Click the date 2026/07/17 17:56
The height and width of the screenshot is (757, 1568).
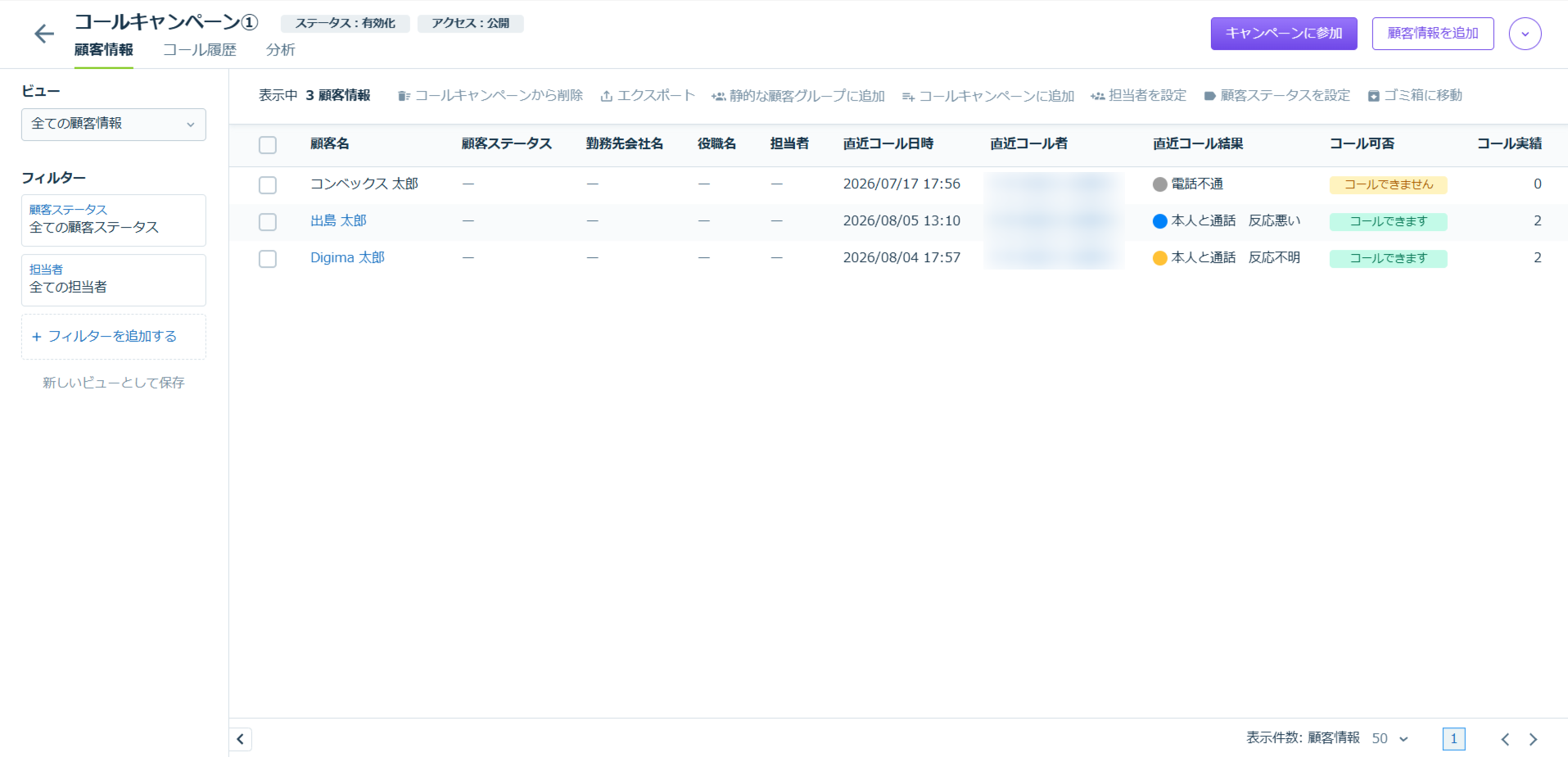tap(901, 184)
